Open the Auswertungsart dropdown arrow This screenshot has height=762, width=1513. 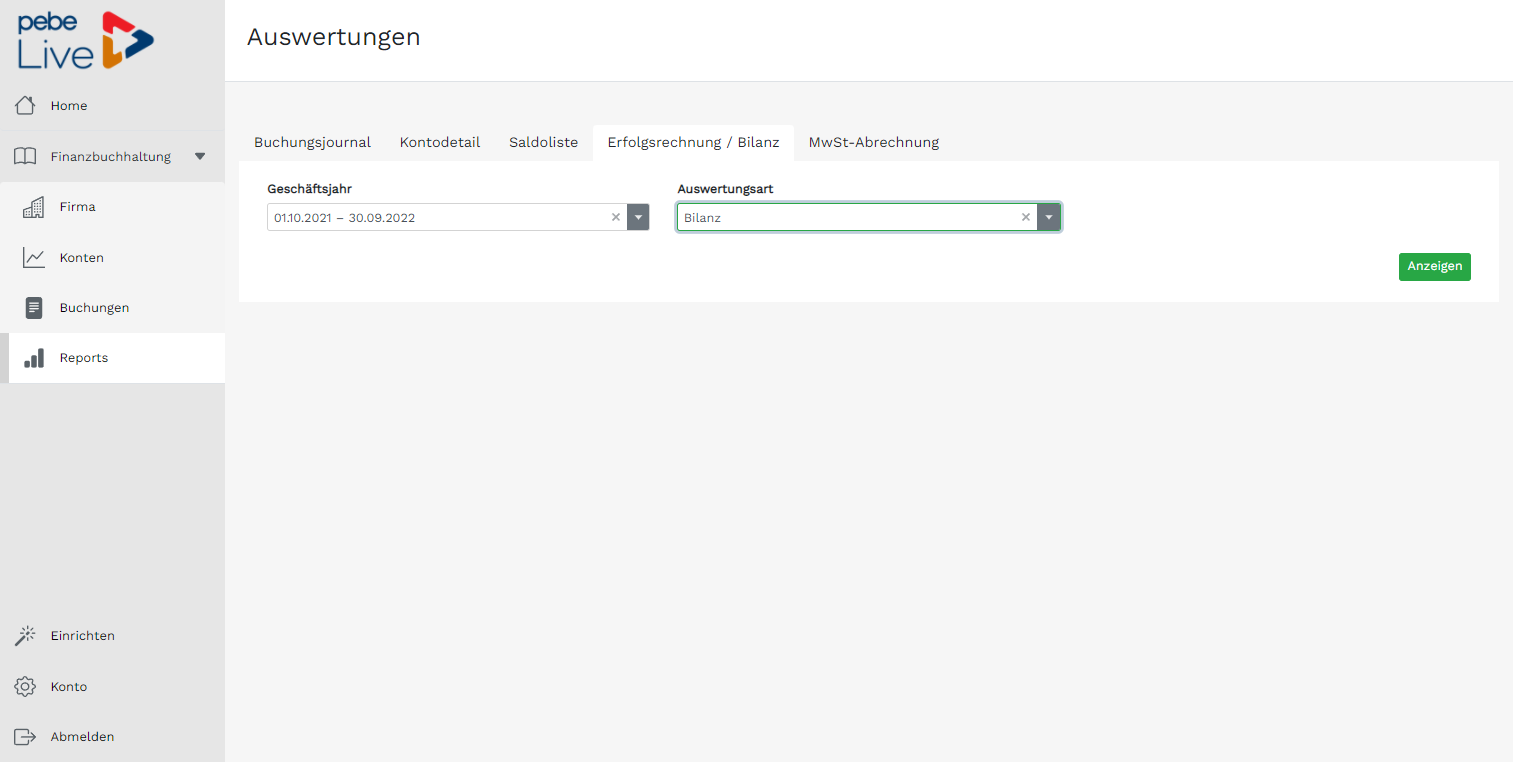click(x=1048, y=217)
